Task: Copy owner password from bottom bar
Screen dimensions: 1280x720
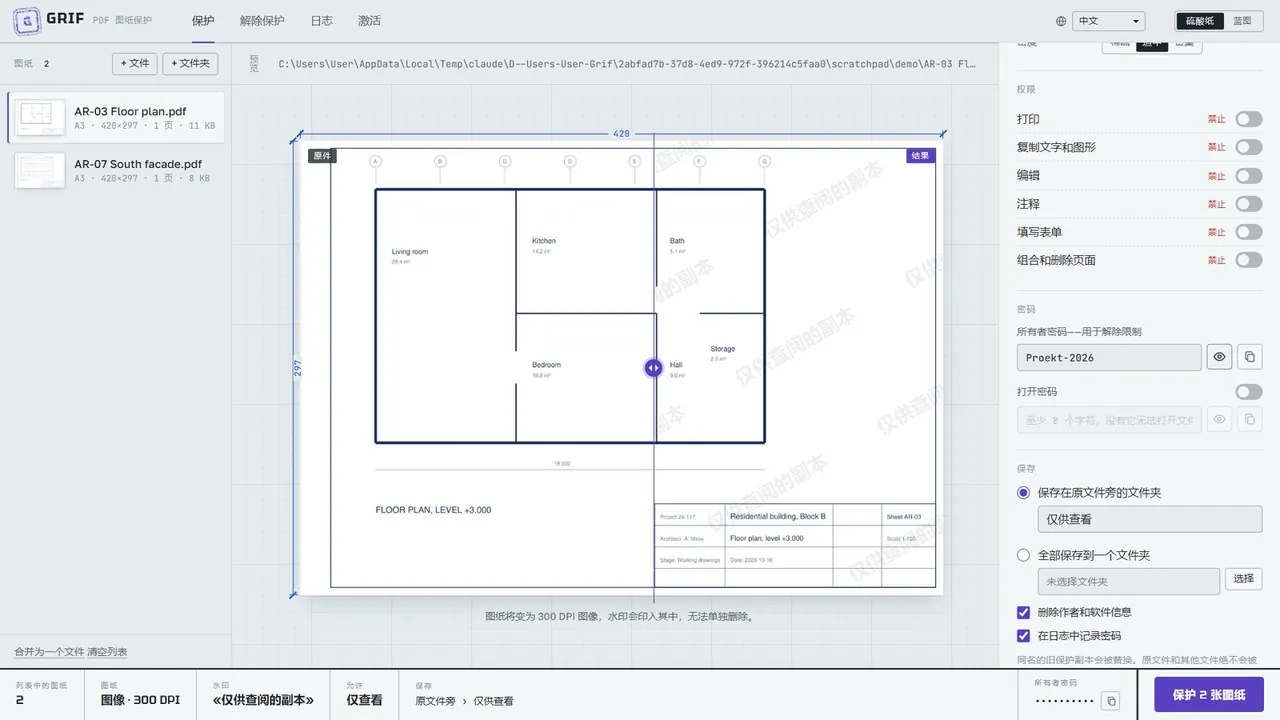Action: (1111, 701)
